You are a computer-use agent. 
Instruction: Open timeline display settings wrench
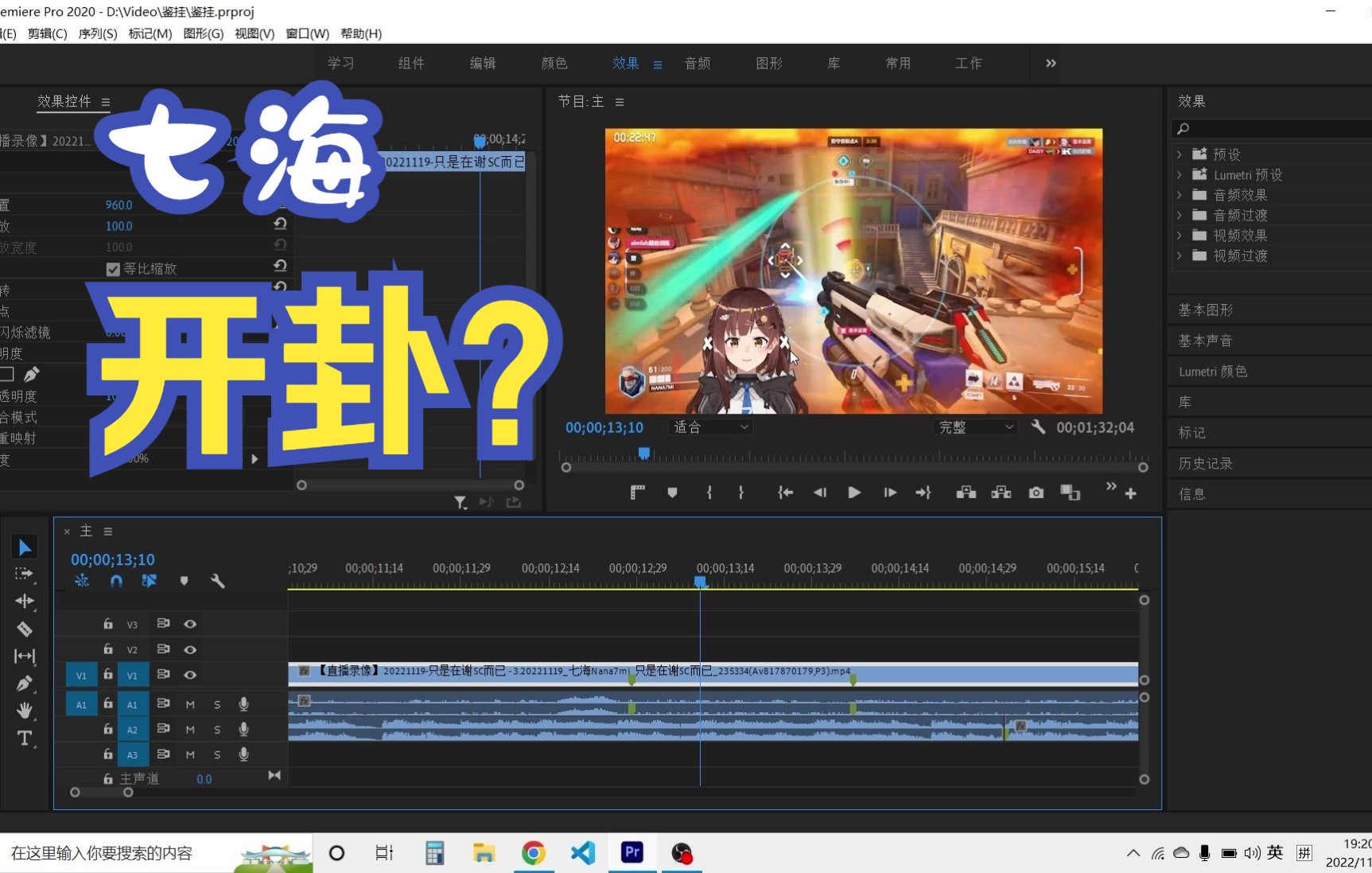[217, 581]
